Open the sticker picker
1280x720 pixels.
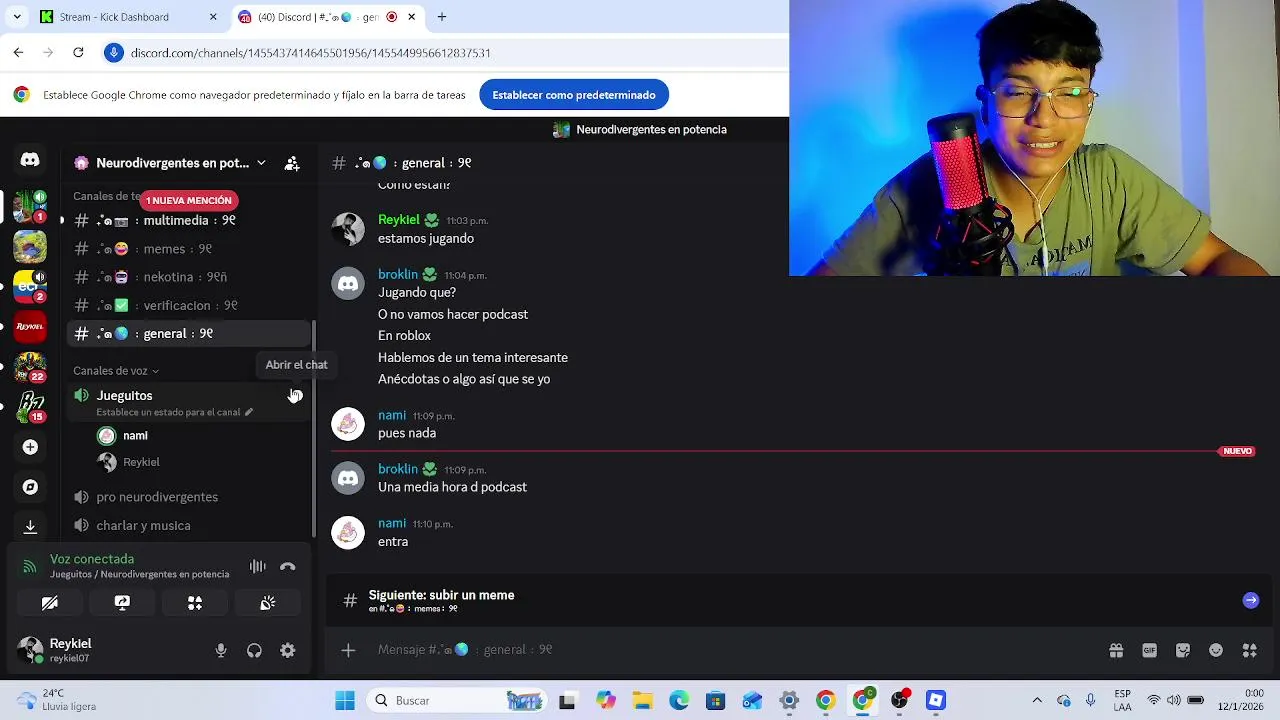tap(1183, 650)
